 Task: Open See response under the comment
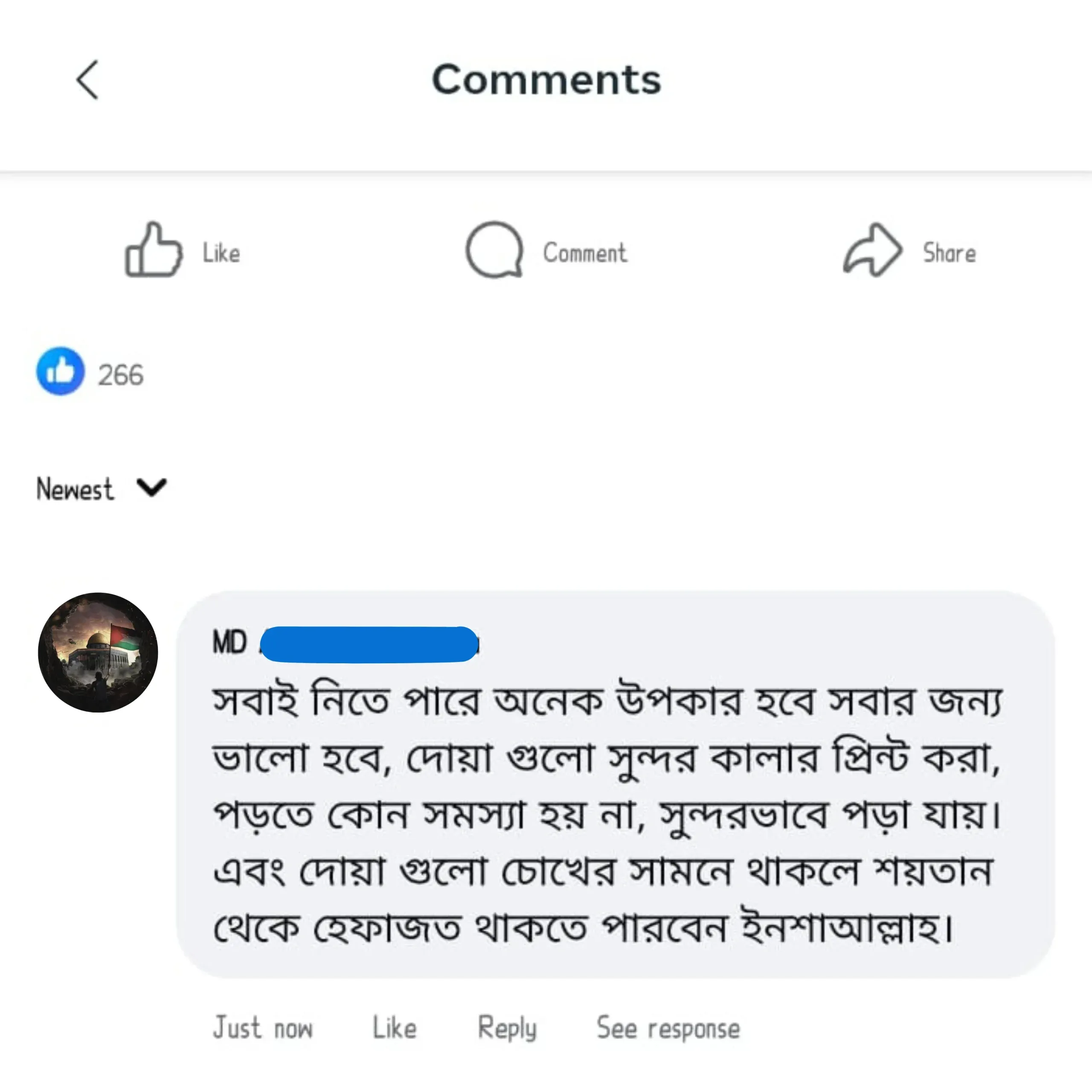pyautogui.click(x=668, y=1028)
